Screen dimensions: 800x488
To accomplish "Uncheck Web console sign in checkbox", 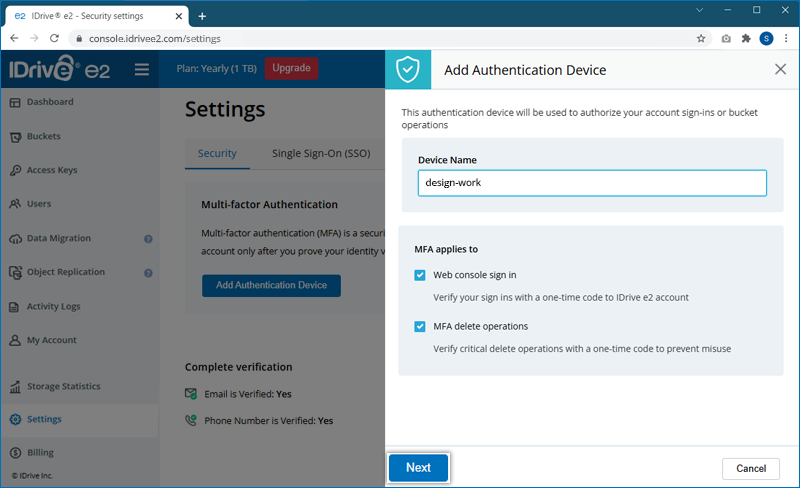I will 420,275.
